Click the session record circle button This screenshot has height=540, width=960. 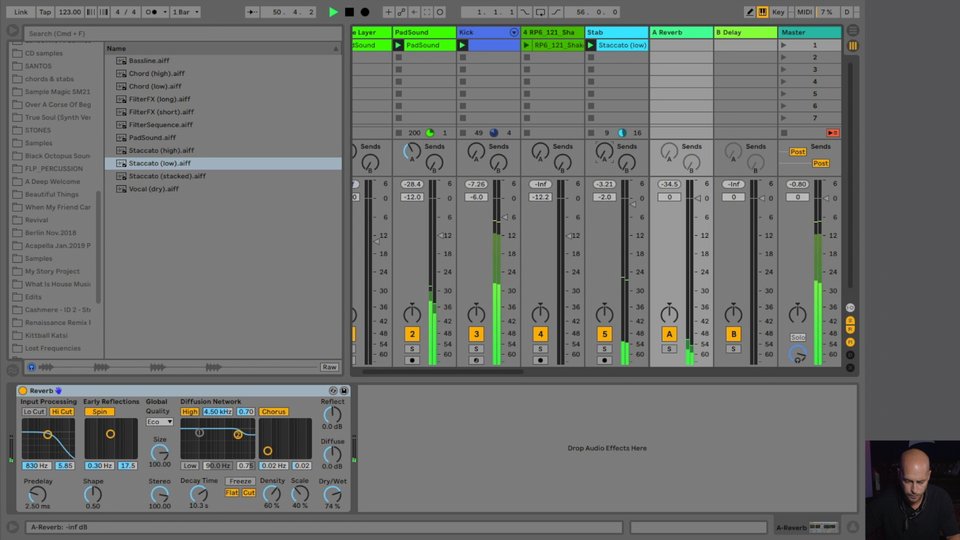440,12
